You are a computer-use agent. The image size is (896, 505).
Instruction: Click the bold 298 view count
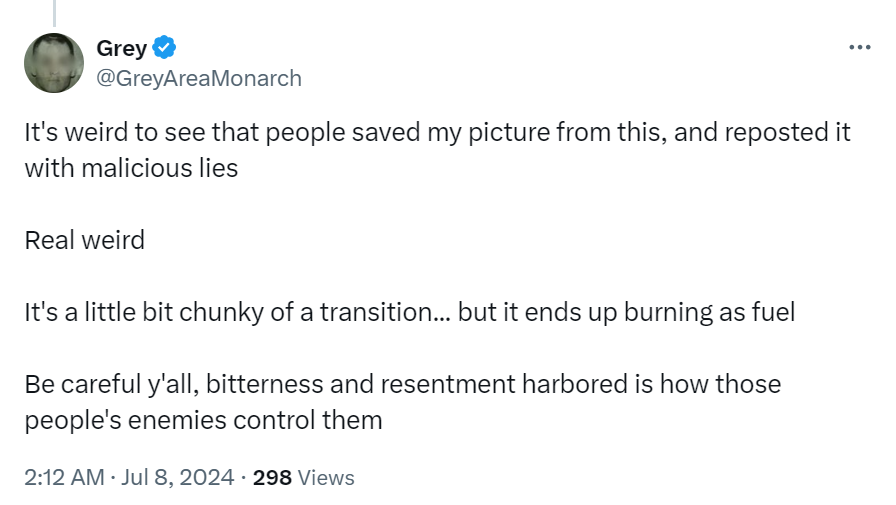pos(272,477)
